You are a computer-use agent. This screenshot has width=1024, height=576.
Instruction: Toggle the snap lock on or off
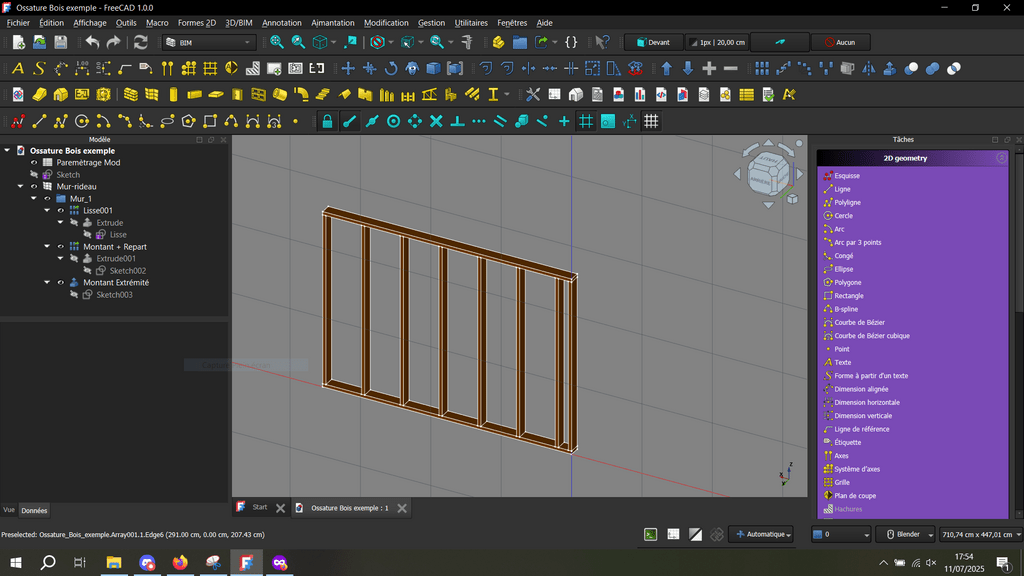(x=327, y=121)
